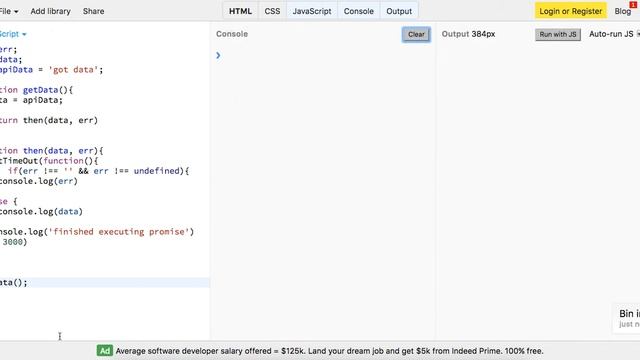Image resolution: width=640 pixels, height=360 pixels.
Task: Click the console.log(data) line
Action: point(41,211)
